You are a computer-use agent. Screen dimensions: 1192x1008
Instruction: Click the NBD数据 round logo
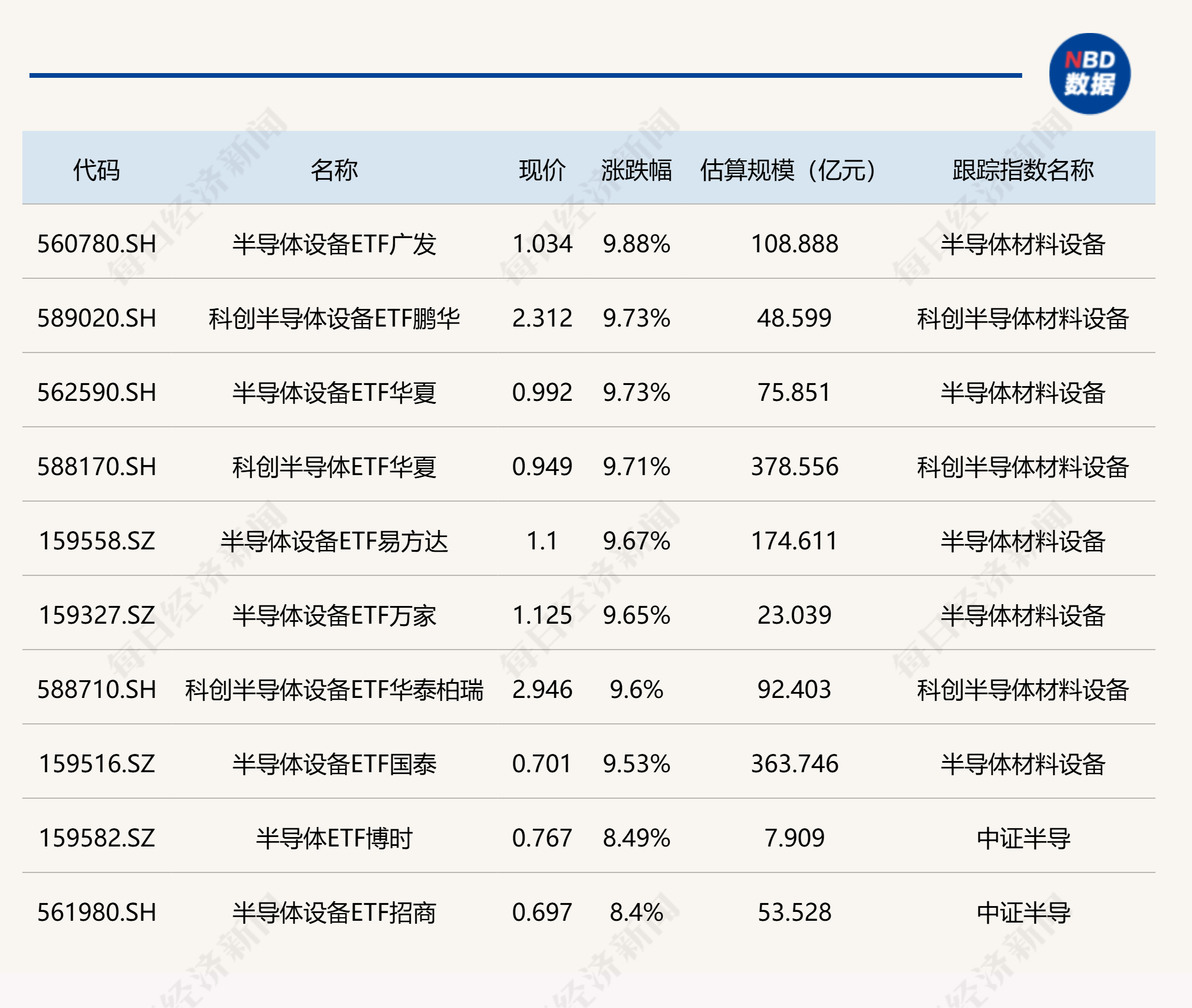[1089, 74]
